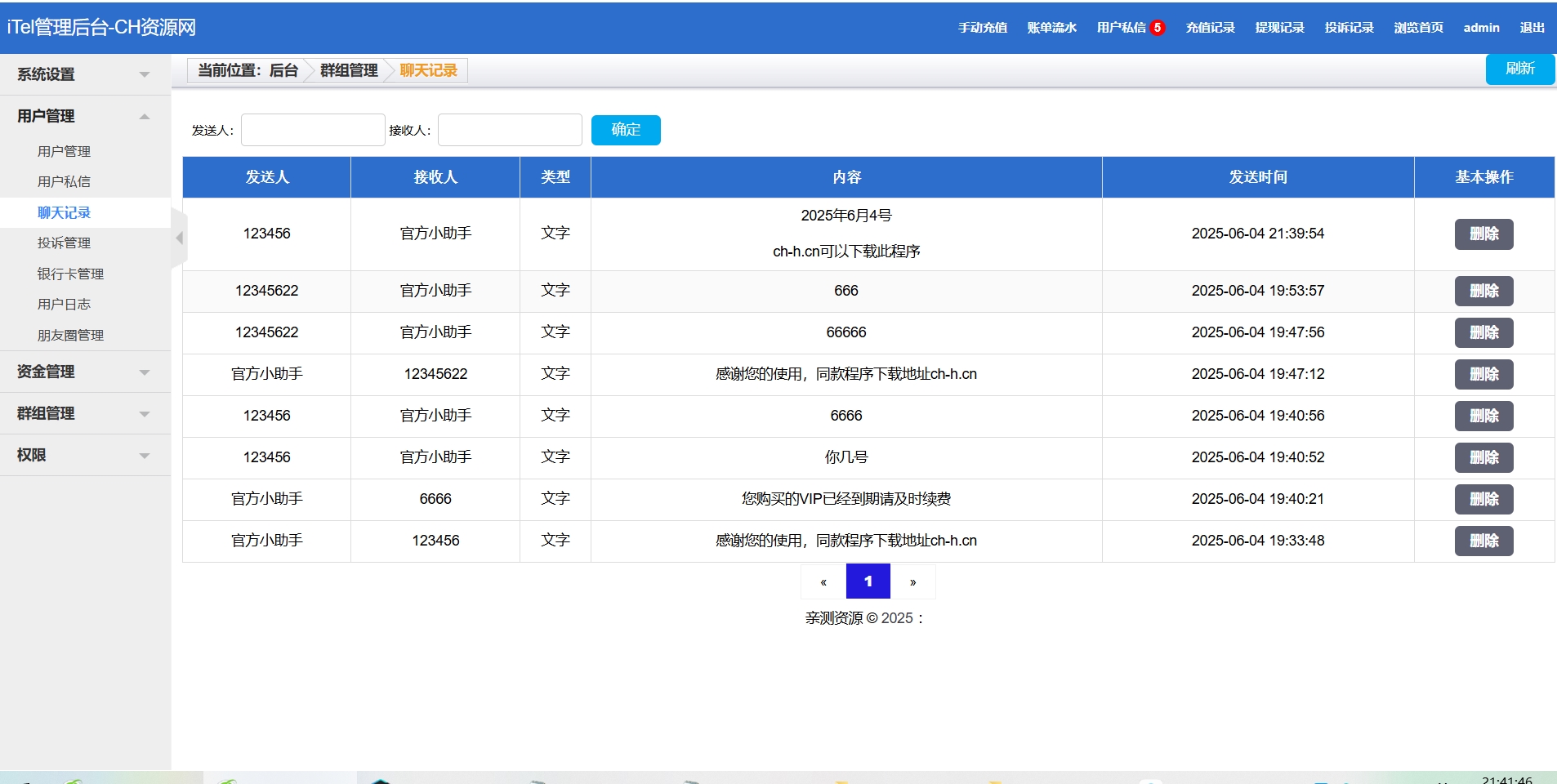Viewport: 1557px width, 784px height.
Task: Focus the 接收人 input field
Action: [x=510, y=130]
